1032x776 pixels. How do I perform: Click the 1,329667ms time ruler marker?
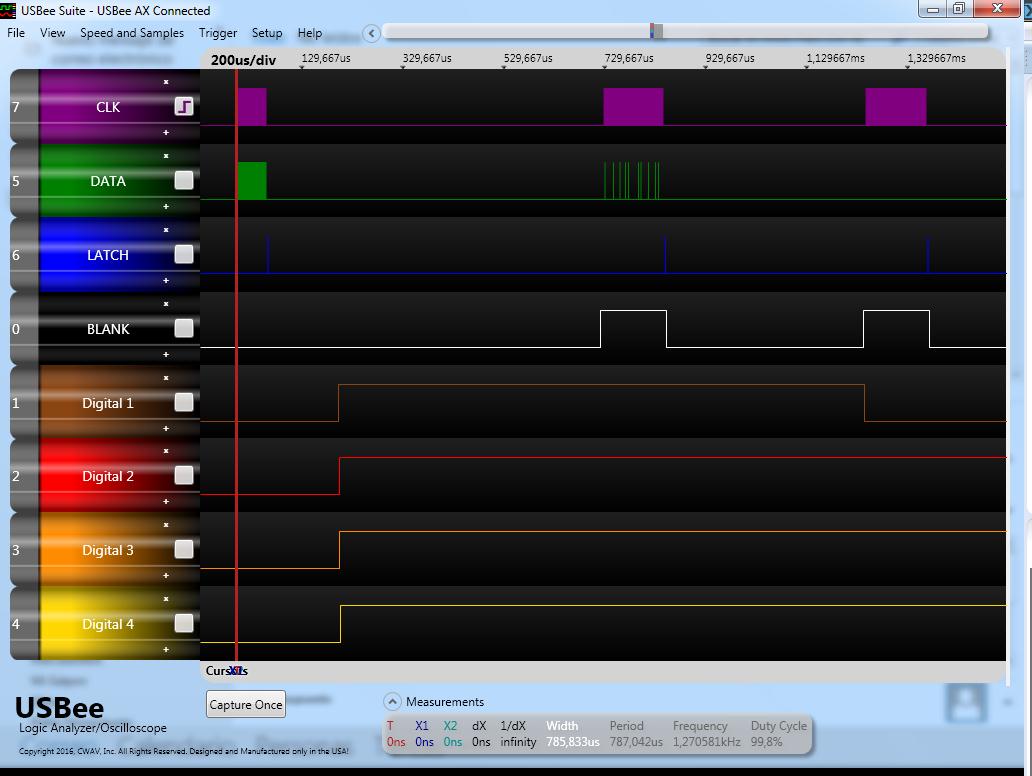(937, 58)
